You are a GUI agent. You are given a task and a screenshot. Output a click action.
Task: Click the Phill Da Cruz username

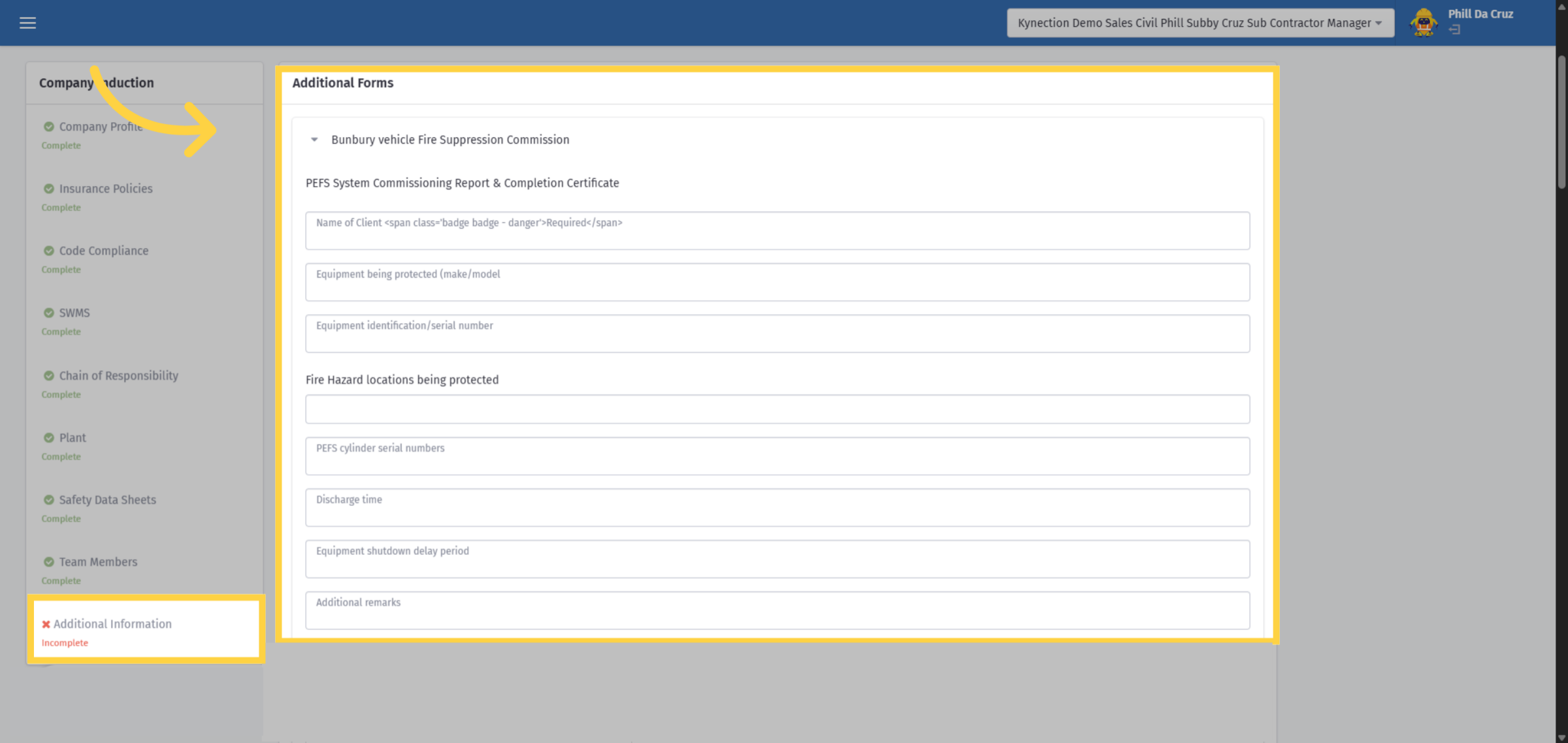coord(1480,14)
